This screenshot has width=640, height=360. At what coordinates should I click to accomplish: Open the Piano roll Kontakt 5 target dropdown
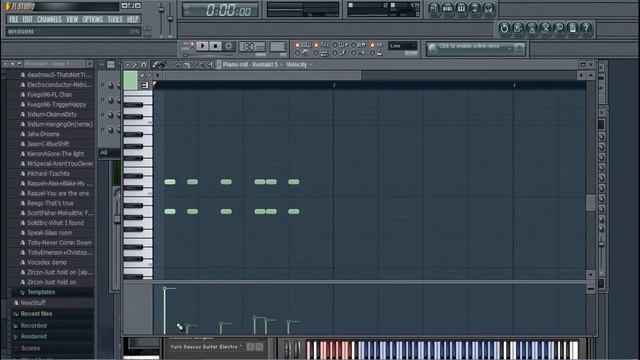(252, 64)
